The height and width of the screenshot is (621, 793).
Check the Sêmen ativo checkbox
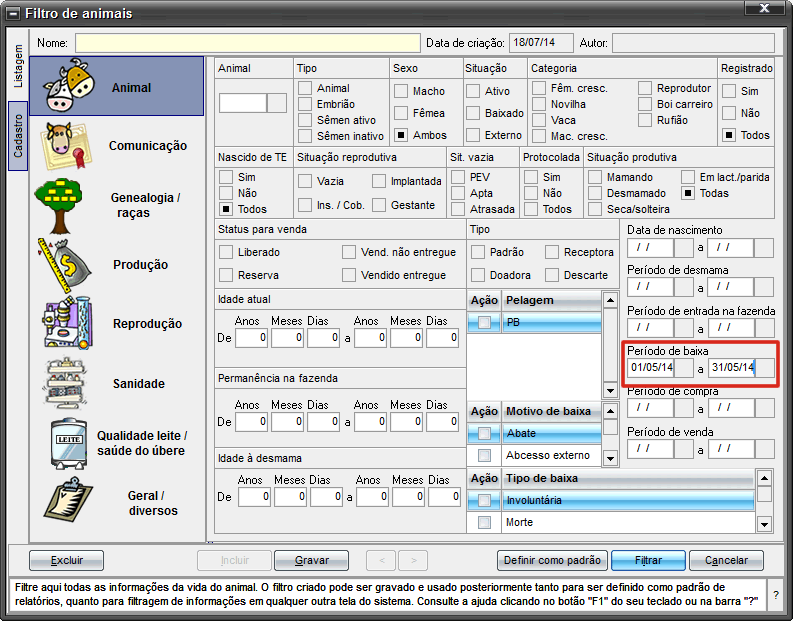pyautogui.click(x=305, y=120)
